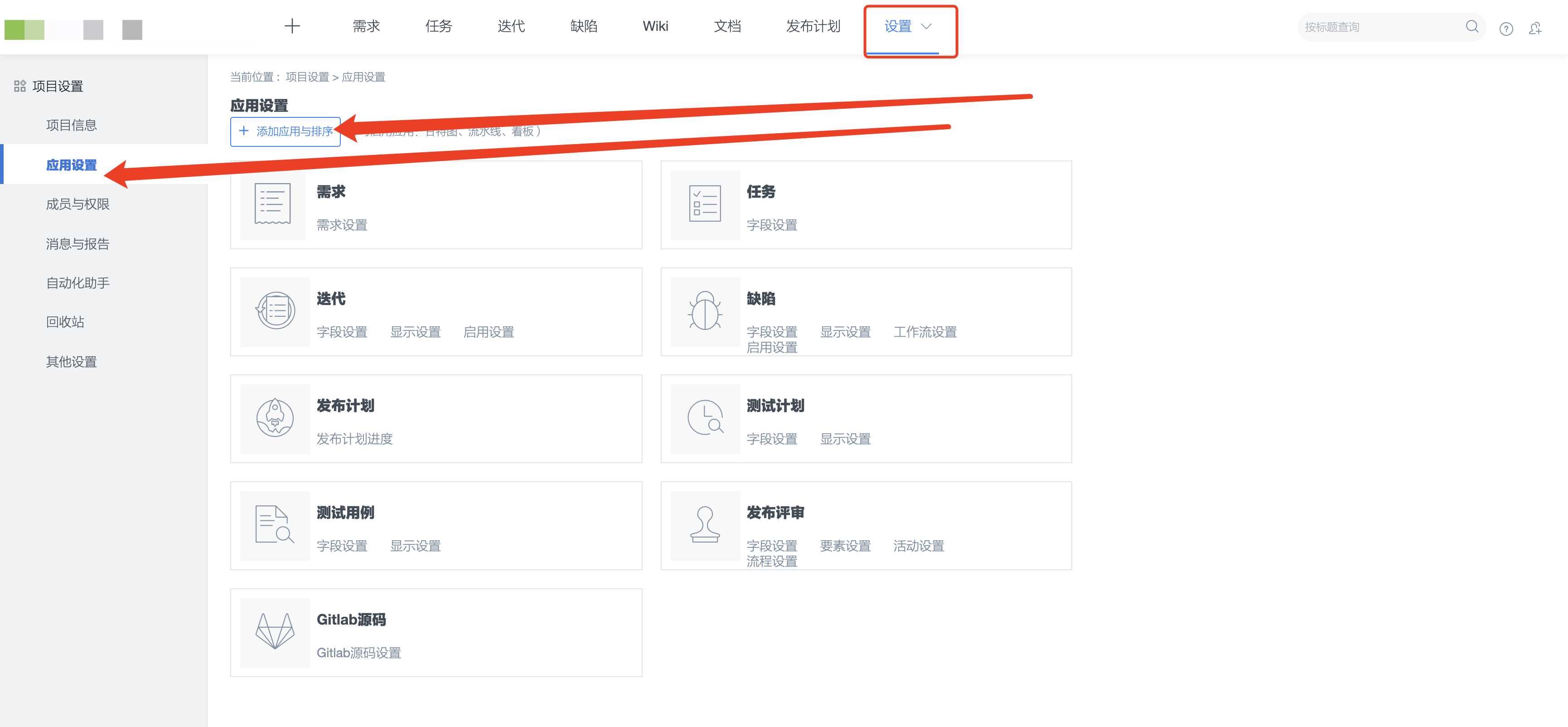Image resolution: width=1568 pixels, height=727 pixels.
Task: Open 缺陷 显示设置 link
Action: pyautogui.click(x=846, y=332)
